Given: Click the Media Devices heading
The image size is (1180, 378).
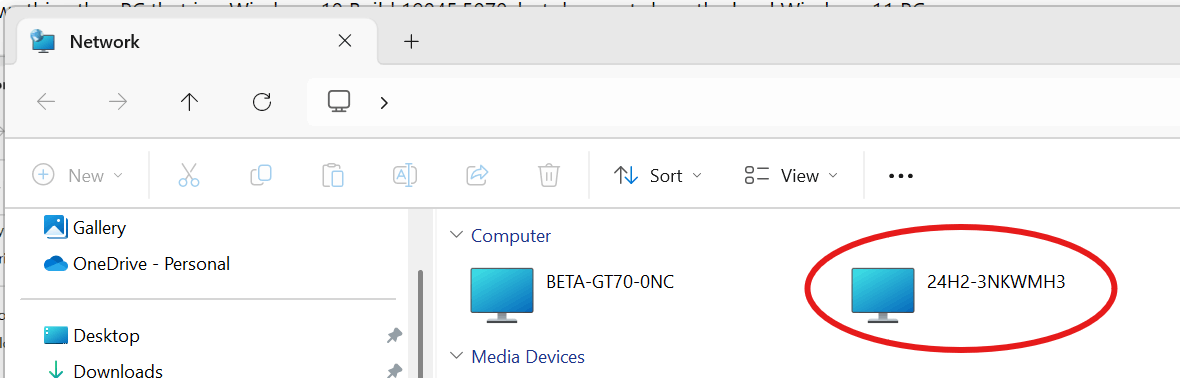Looking at the screenshot, I should click(x=528, y=356).
